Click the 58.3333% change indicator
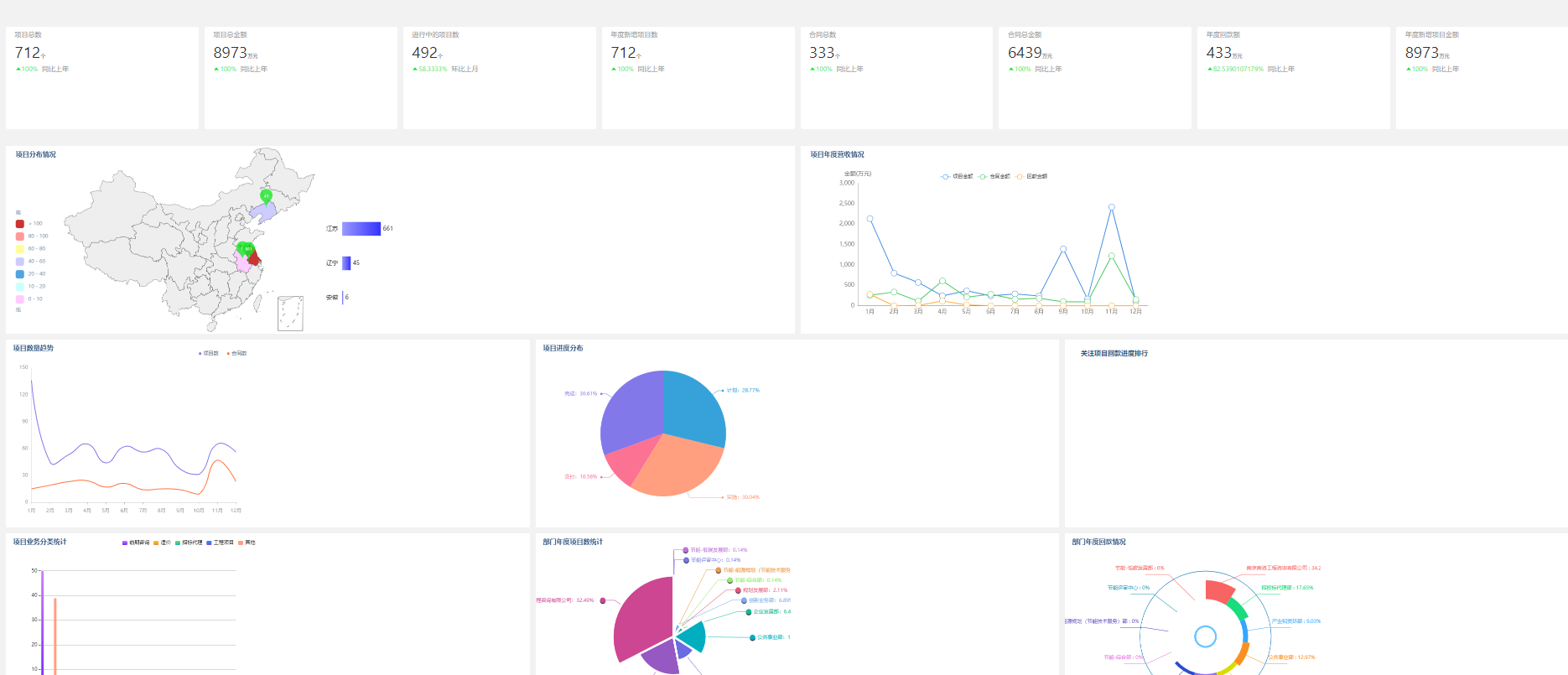Screen dimensions: 1568x675 point(430,70)
